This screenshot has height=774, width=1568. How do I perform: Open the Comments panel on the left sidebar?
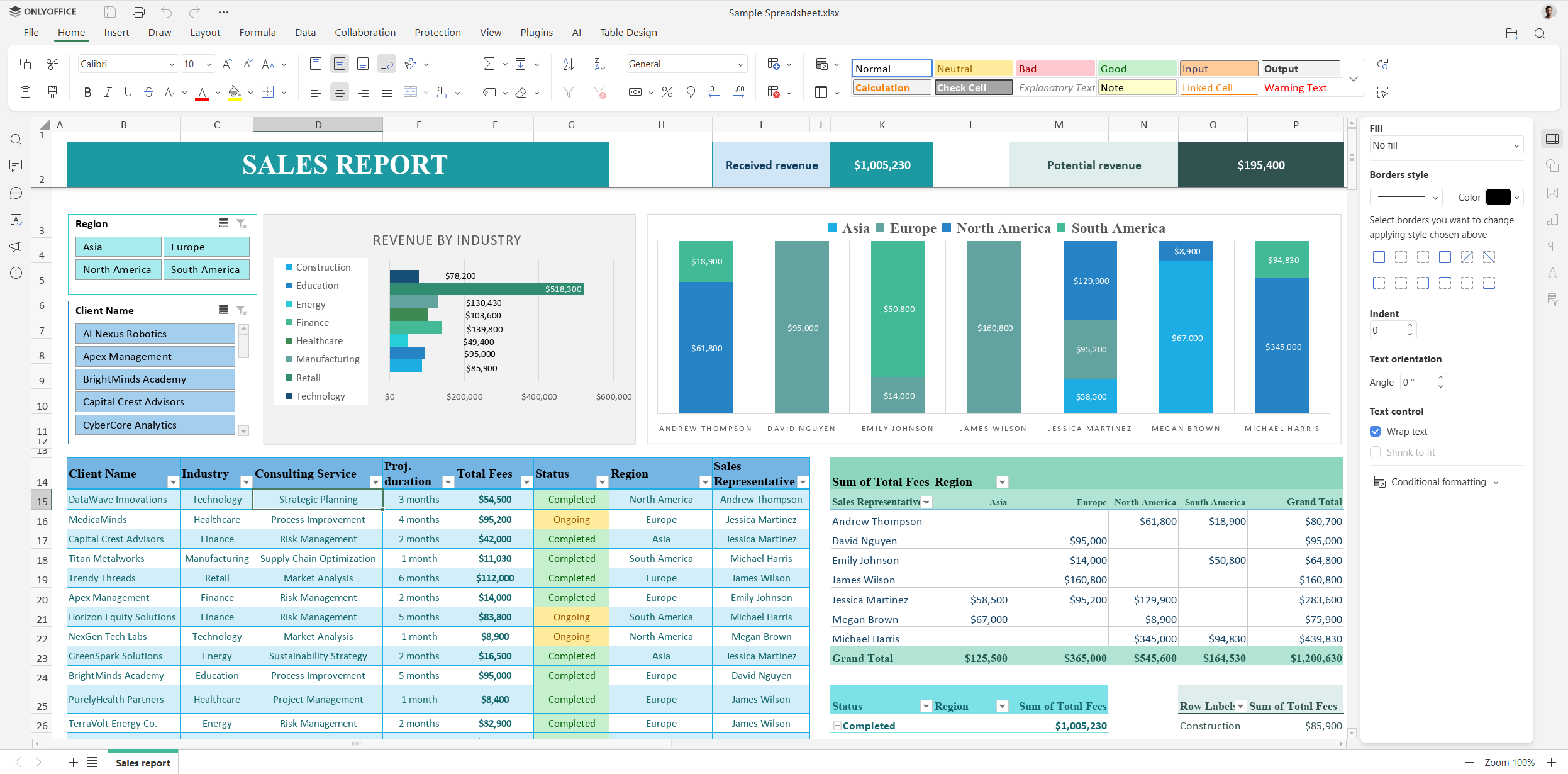(15, 165)
